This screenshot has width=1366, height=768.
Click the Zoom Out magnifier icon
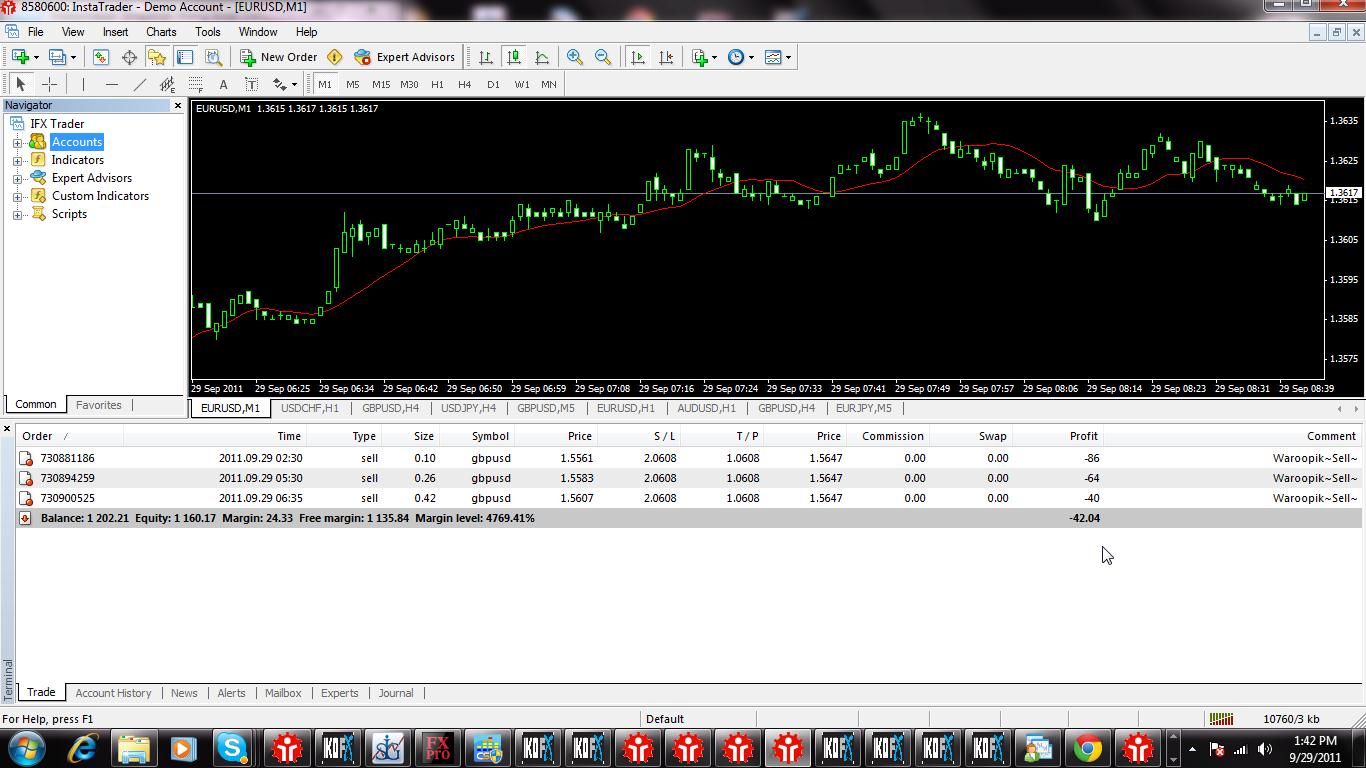pos(603,57)
